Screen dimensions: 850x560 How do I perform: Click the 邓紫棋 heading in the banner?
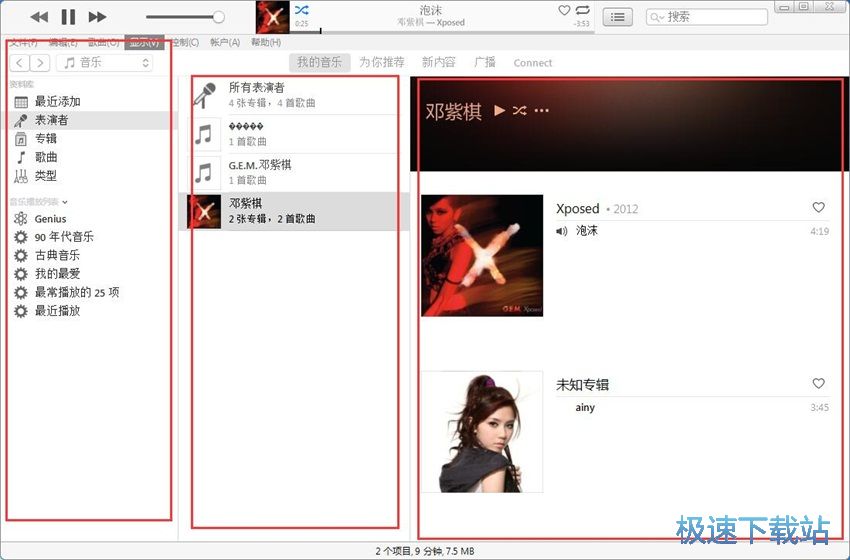(454, 111)
